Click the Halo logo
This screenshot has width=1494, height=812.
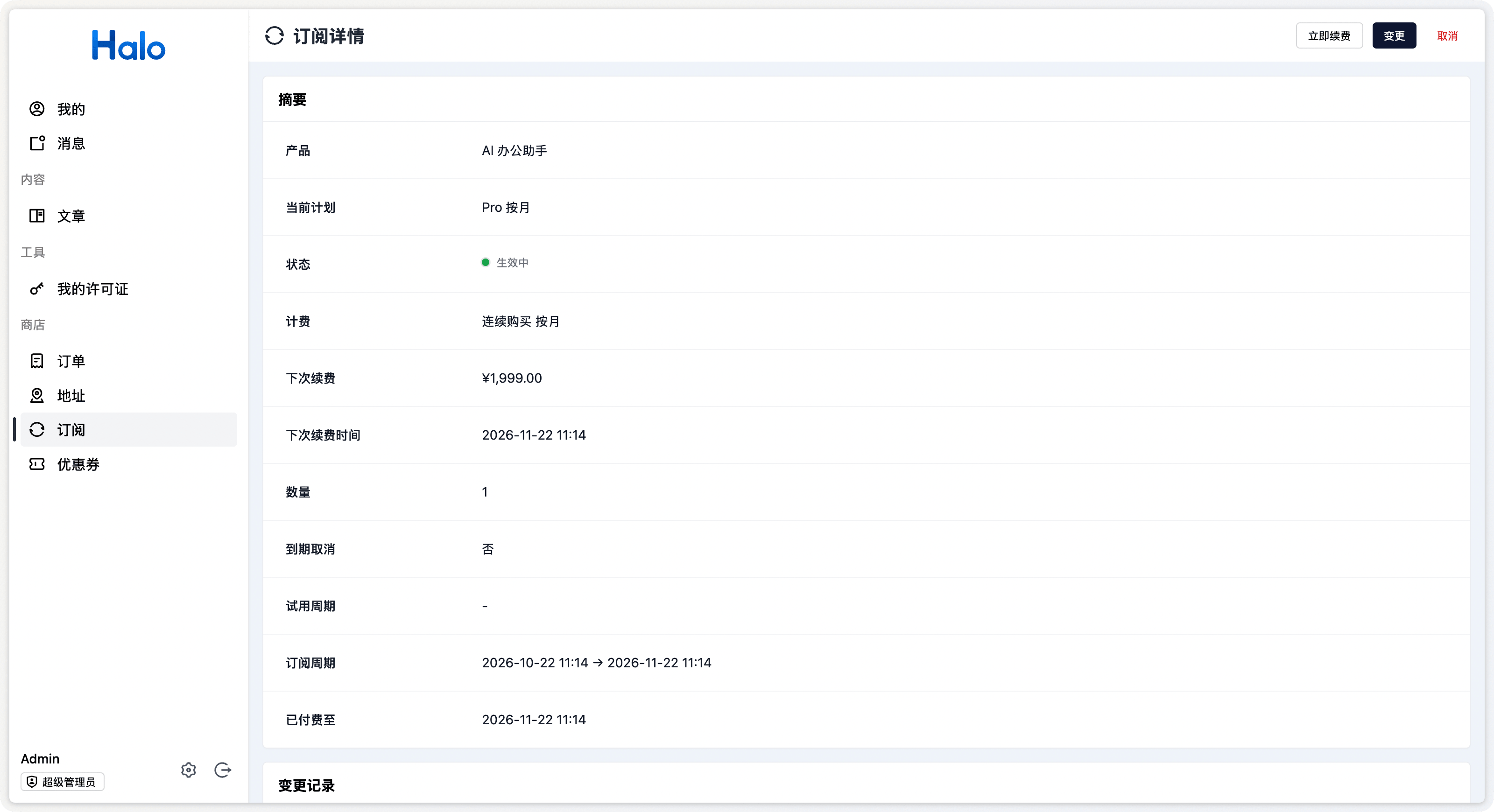(x=129, y=45)
